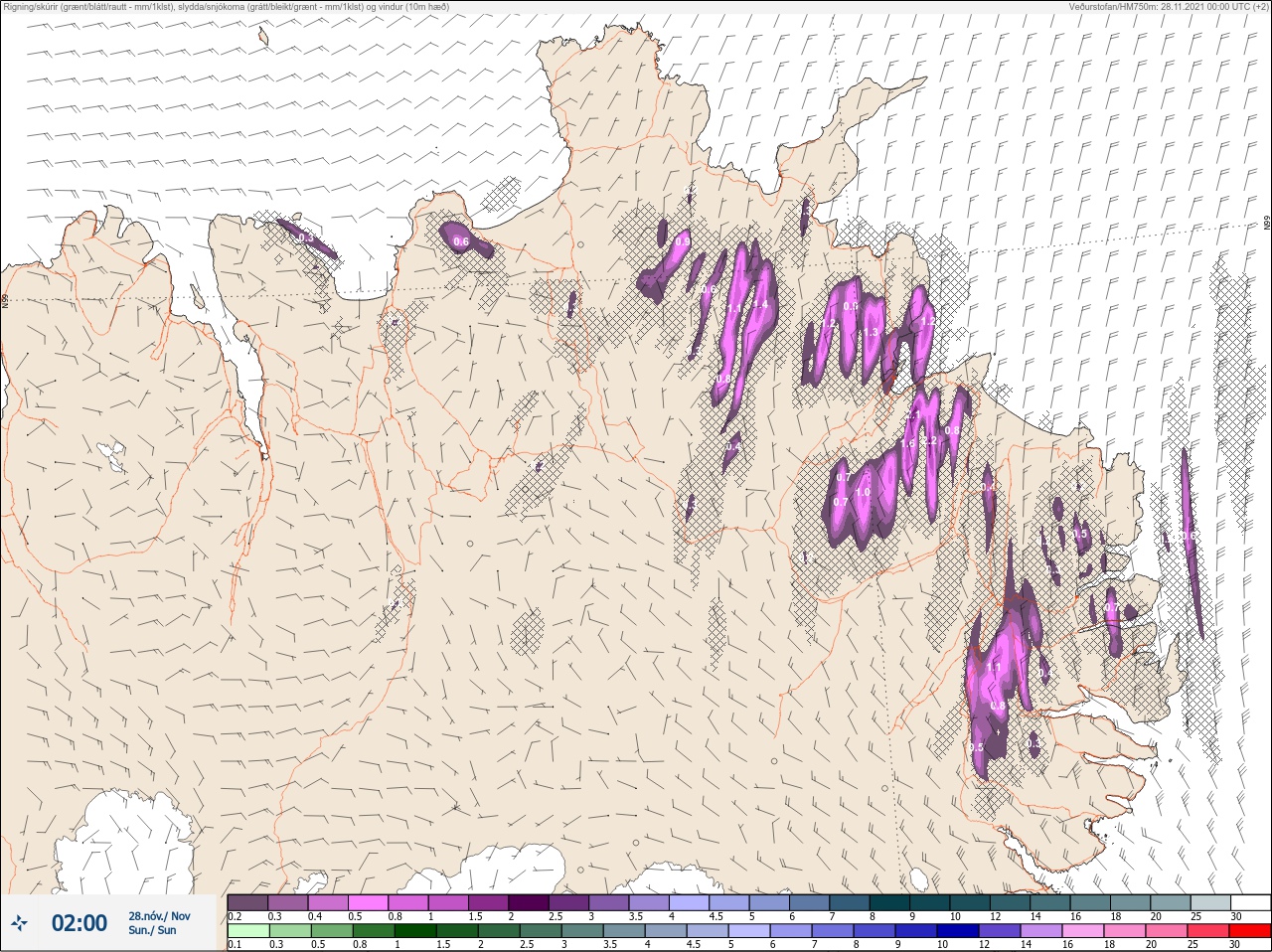
Task: Select the top-row legend swatch between 0.2 and 0.3
Action: (x=247, y=902)
